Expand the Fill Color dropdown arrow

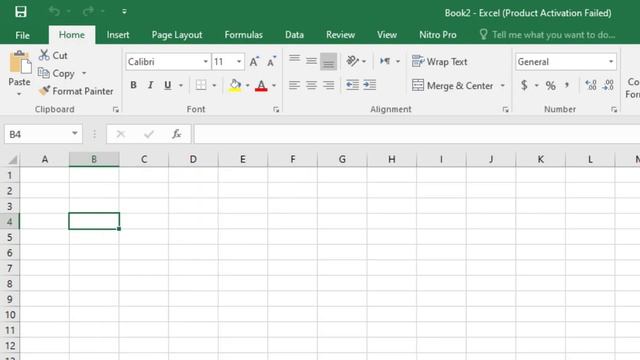(x=247, y=85)
